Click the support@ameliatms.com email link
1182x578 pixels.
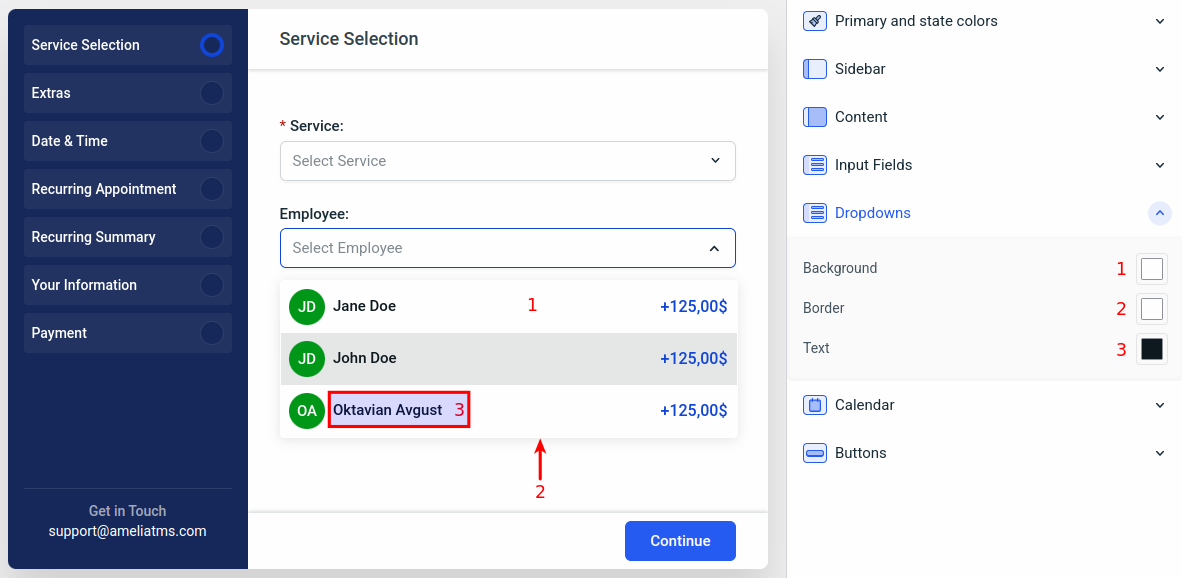[127, 531]
